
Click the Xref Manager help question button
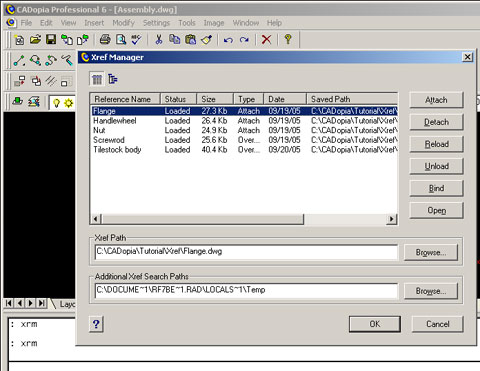pyautogui.click(x=96, y=324)
